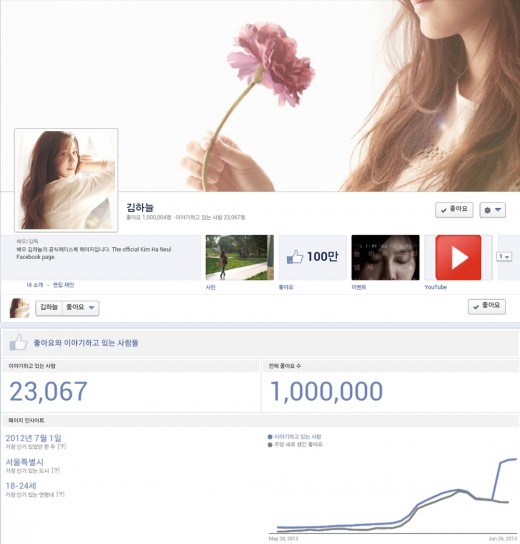Click the page name 김하늘 heading
The width and height of the screenshot is (520, 544).
[x=140, y=207]
